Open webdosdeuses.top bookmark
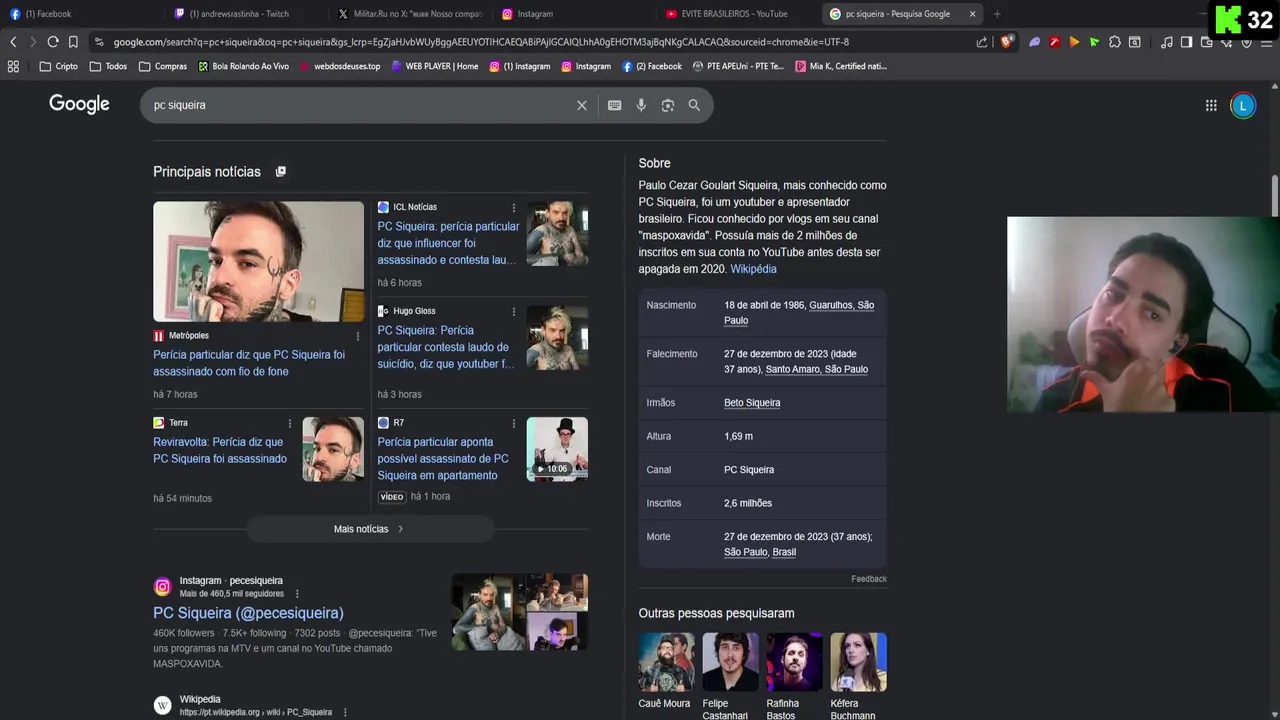Screen dimensions: 1280x720 [x=340, y=66]
